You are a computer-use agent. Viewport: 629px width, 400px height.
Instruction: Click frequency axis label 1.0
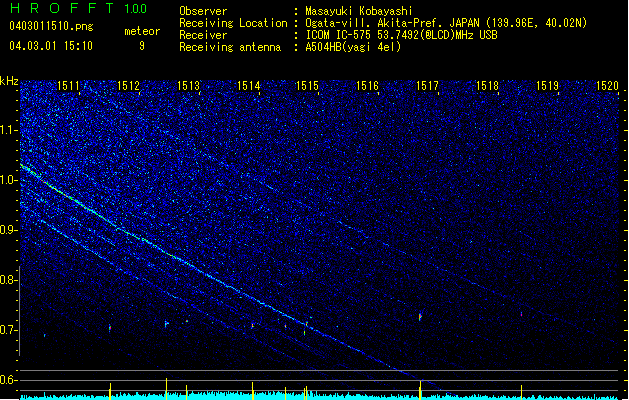[9, 180]
